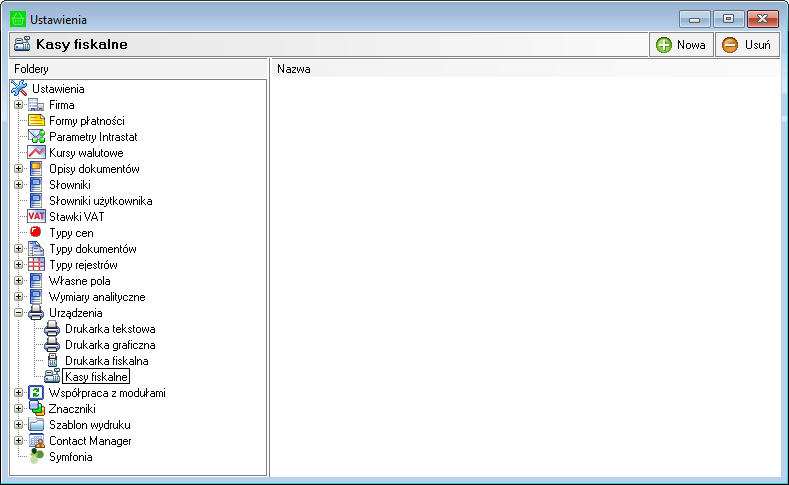Expand the Firma tree node
This screenshot has width=789, height=485.
[x=18, y=105]
